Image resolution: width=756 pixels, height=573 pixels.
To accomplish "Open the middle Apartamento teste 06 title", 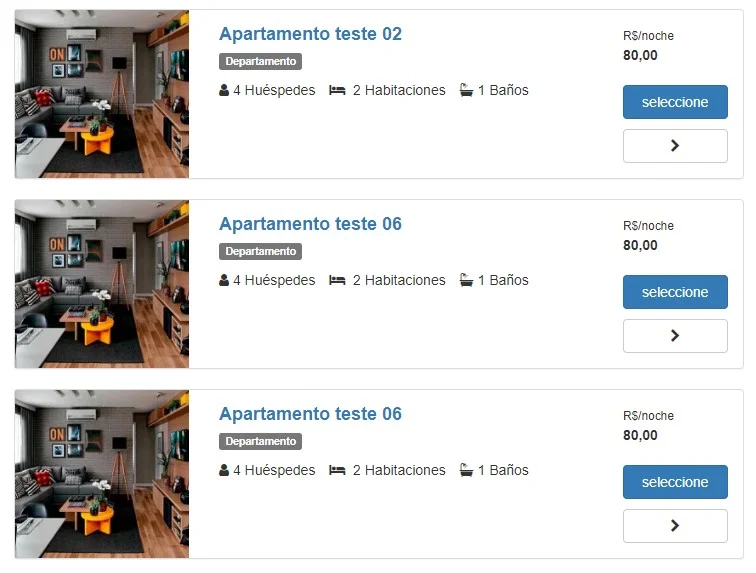I will click(x=310, y=224).
